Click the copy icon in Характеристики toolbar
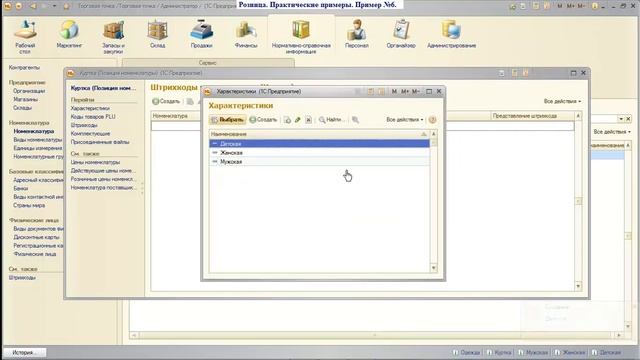 (x=287, y=120)
